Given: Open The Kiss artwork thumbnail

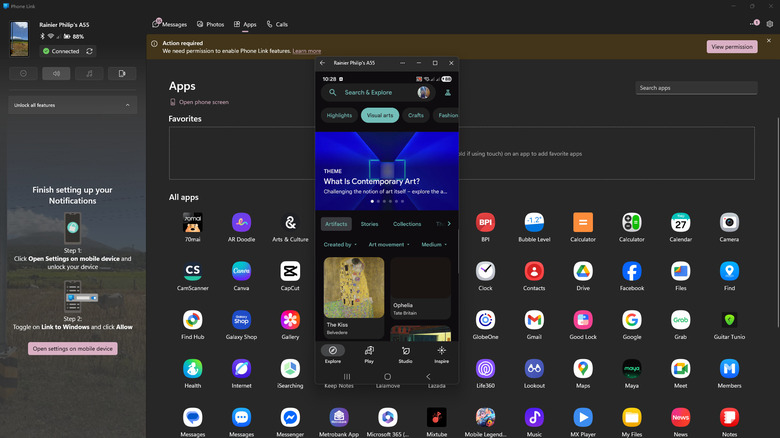Looking at the screenshot, I should (x=354, y=288).
